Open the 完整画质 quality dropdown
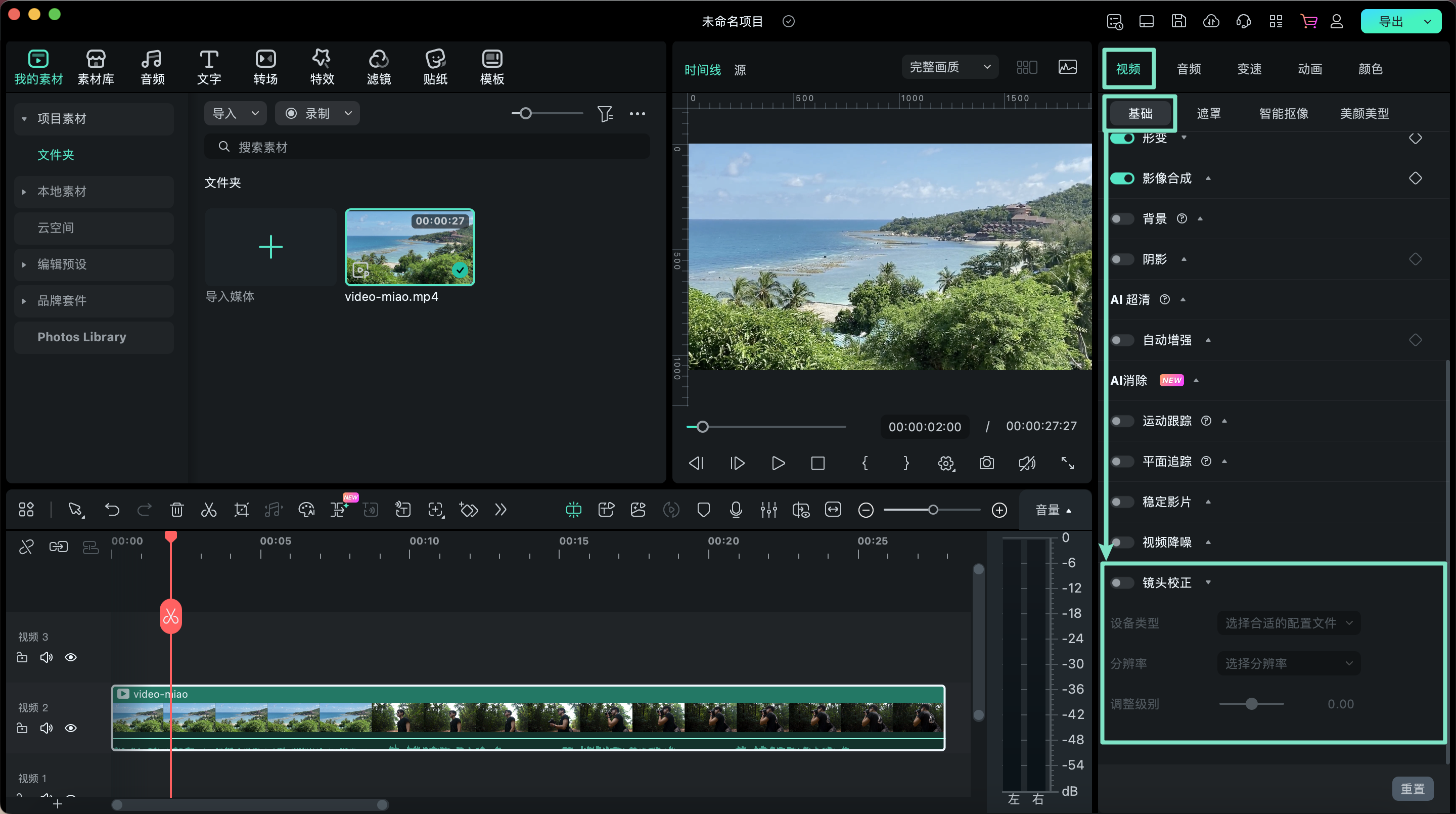 [x=949, y=67]
